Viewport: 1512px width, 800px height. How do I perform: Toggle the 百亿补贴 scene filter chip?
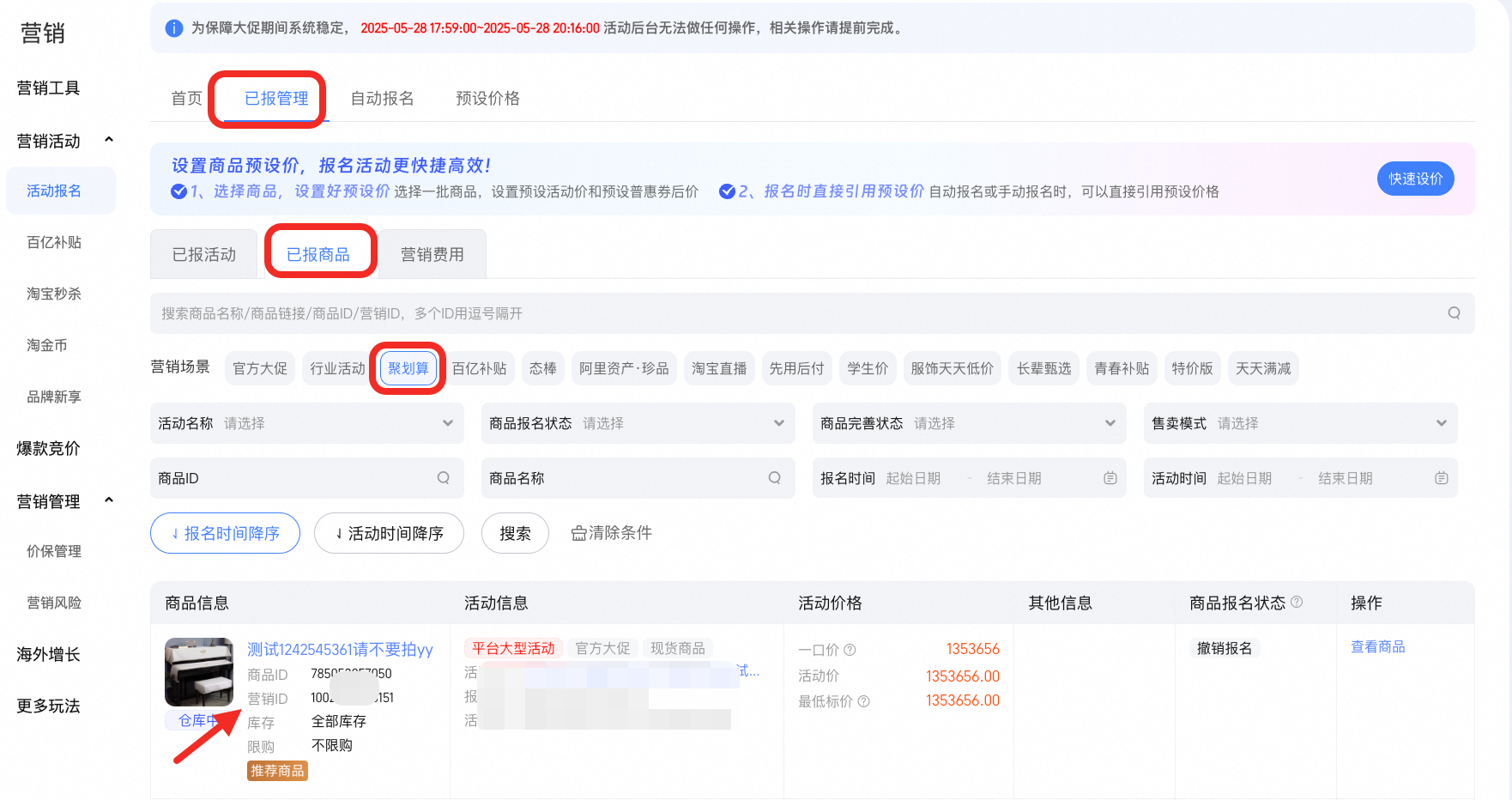pos(479,368)
